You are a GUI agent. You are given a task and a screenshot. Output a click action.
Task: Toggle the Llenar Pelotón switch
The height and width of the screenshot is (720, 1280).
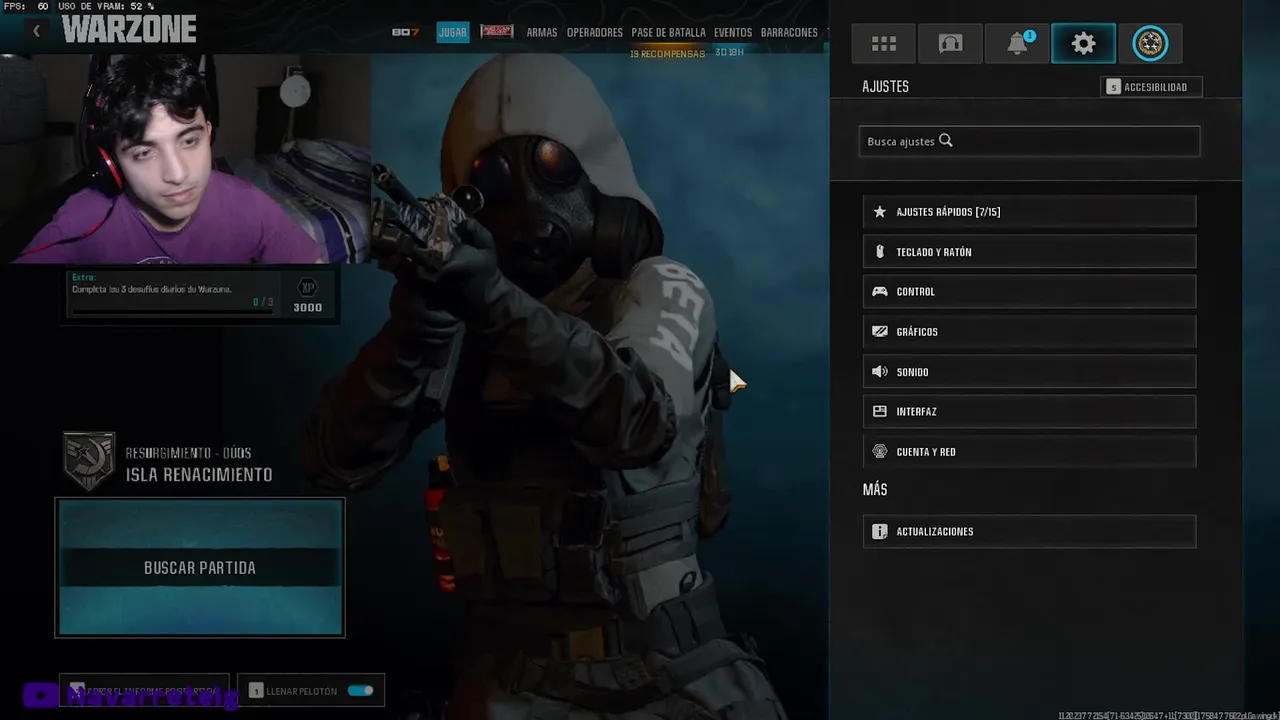(x=361, y=691)
